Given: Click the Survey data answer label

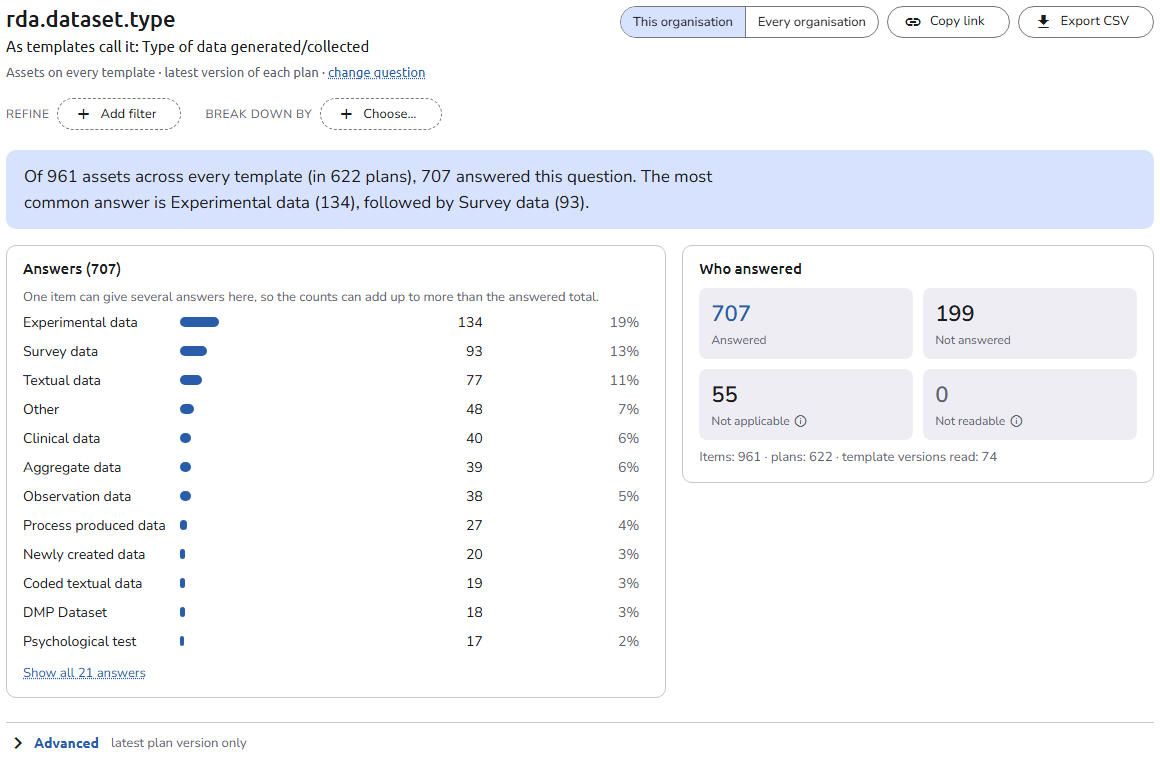Looking at the screenshot, I should point(61,352).
